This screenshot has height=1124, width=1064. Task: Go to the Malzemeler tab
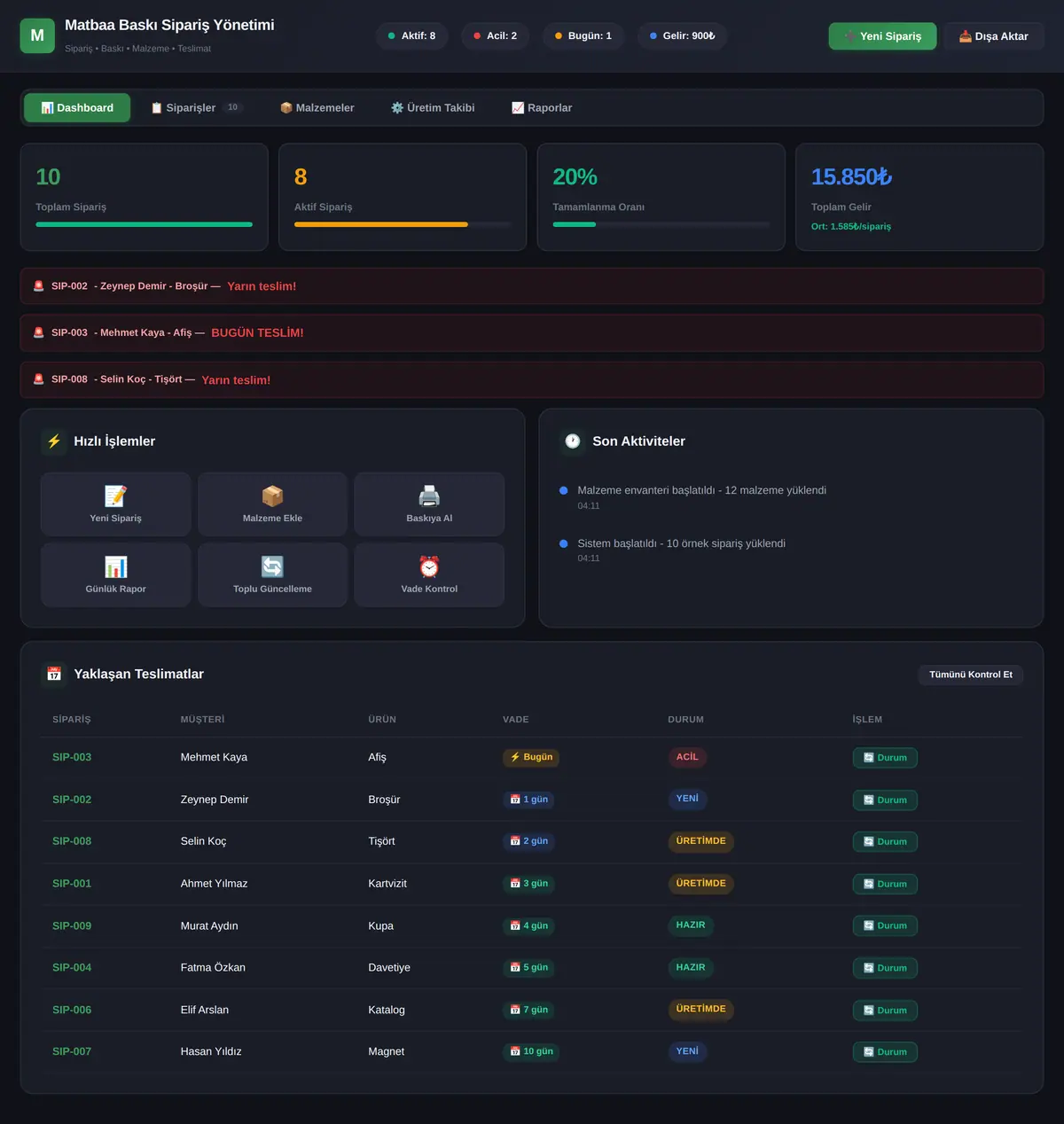click(x=317, y=108)
